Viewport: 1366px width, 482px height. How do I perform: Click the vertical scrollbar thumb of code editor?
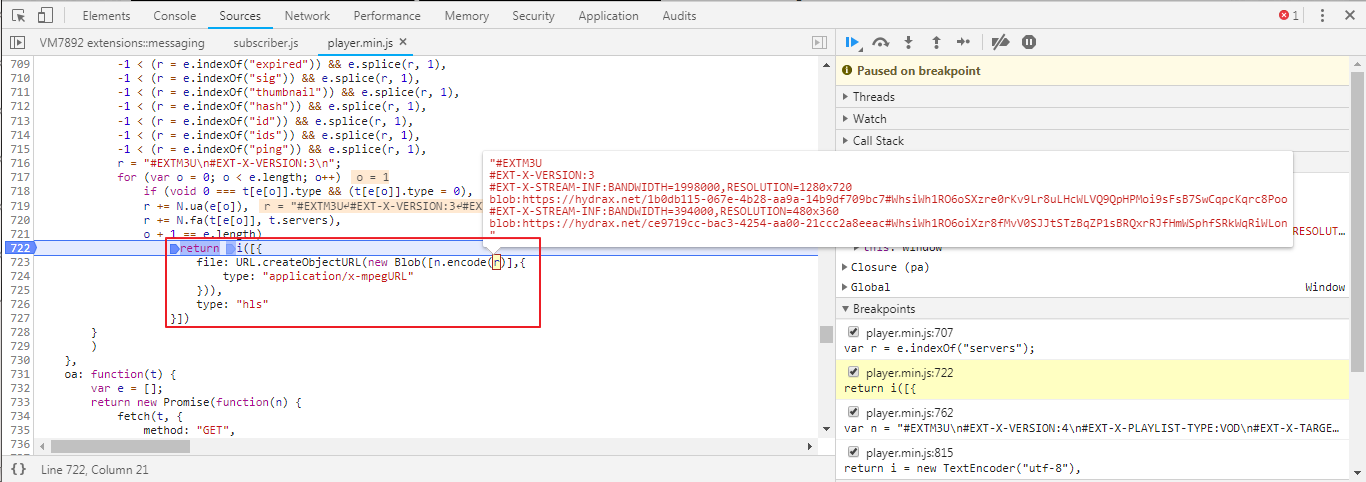coord(826,334)
